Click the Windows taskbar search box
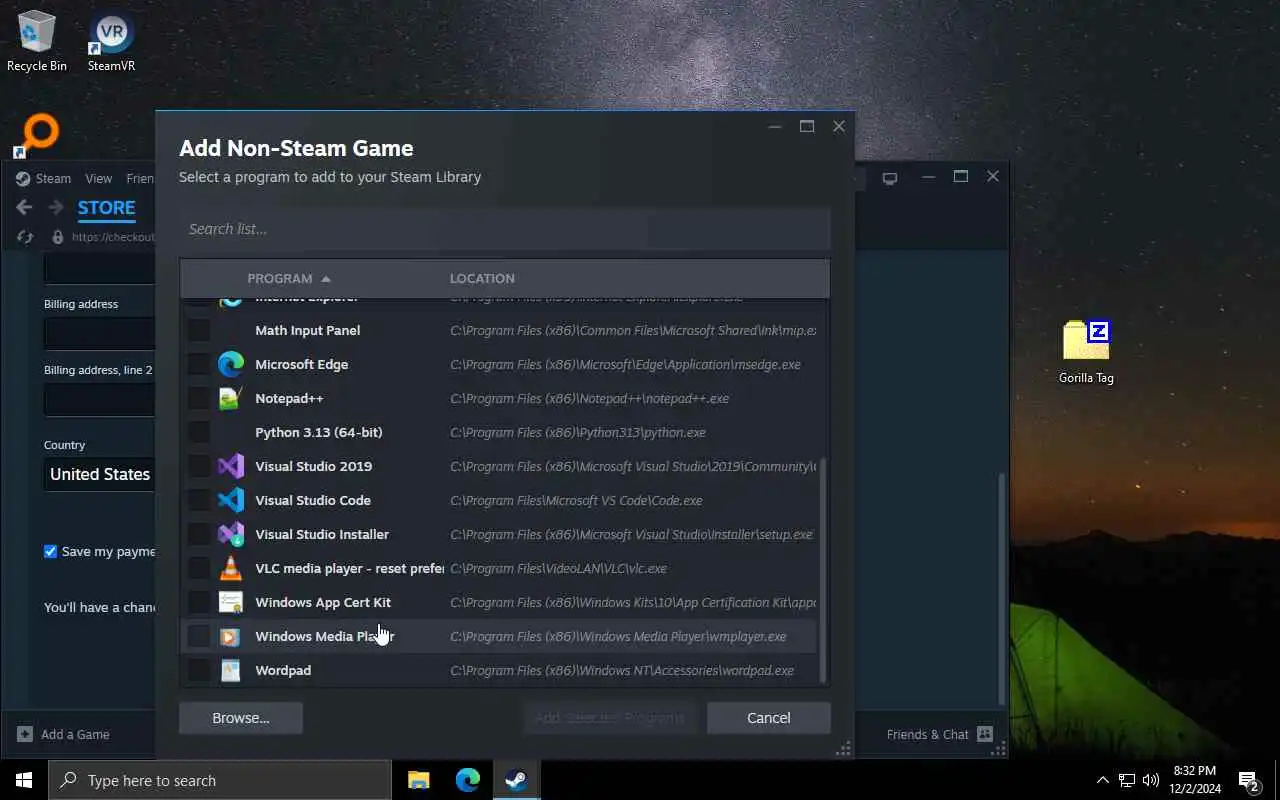This screenshot has height=800, width=1280. click(219, 780)
